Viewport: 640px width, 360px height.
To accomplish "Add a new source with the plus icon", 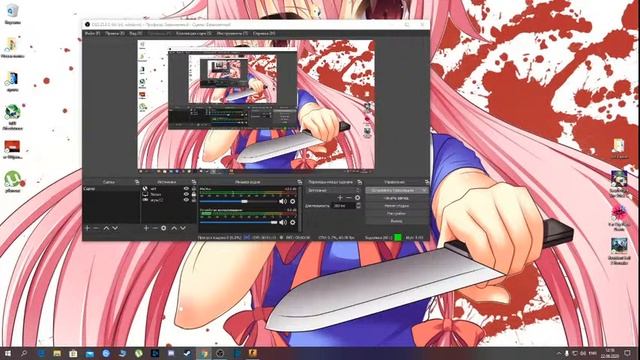I will pyautogui.click(x=146, y=228).
